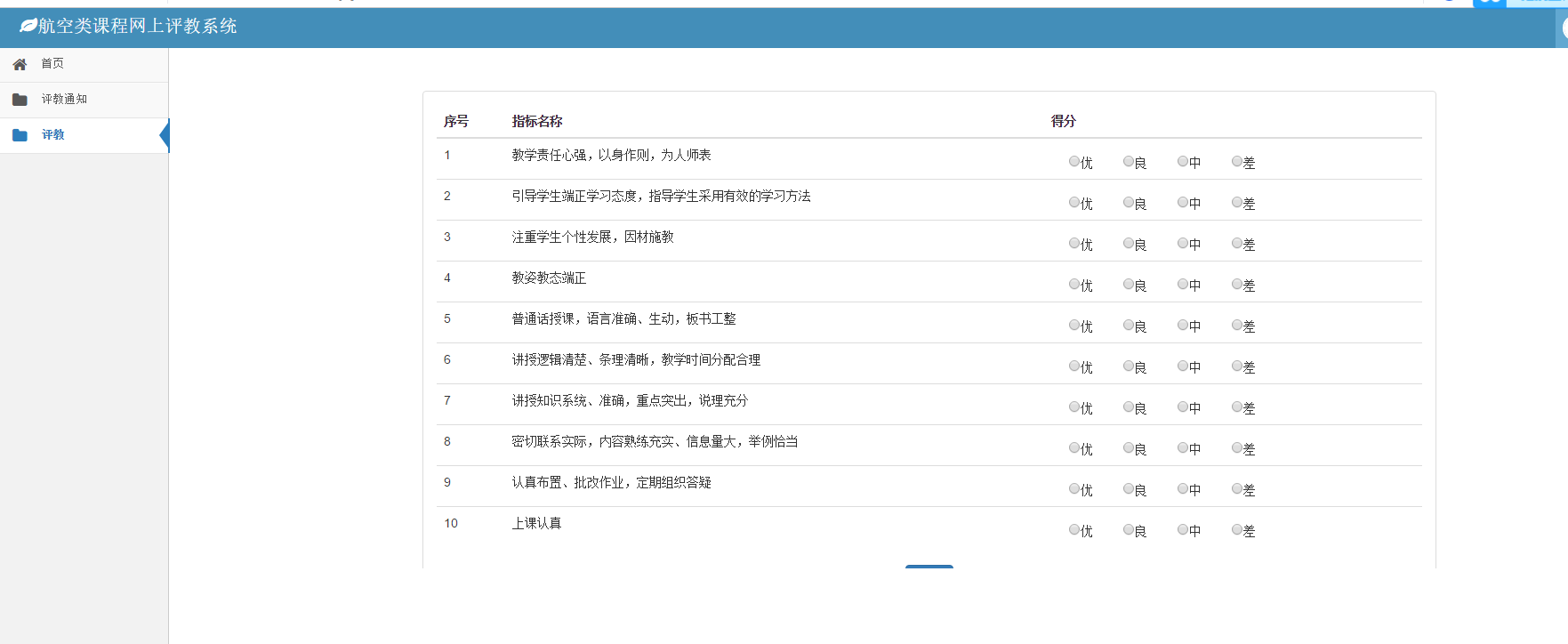Click the 航空类课程网上评教系统 header title
The height and width of the screenshot is (644, 1568).
tap(138, 26)
